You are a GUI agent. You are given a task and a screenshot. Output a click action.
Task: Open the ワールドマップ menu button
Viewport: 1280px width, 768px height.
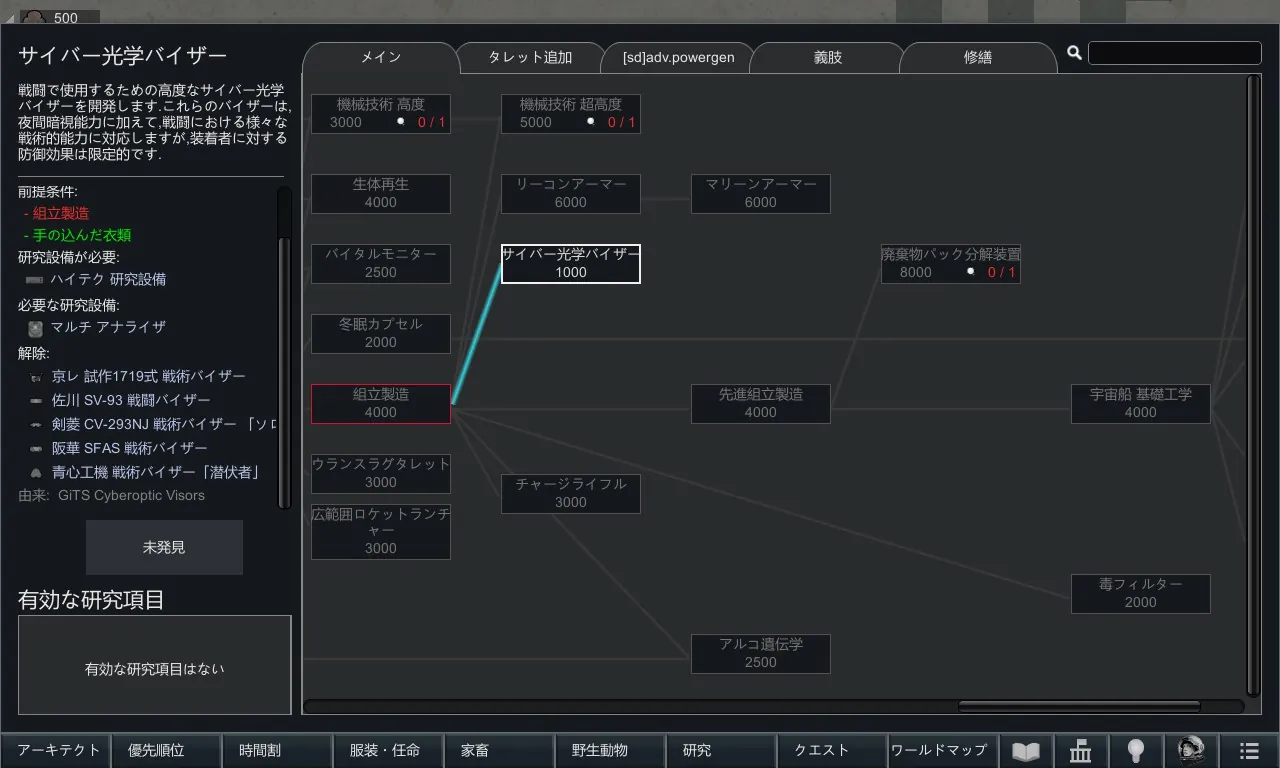click(x=938, y=750)
